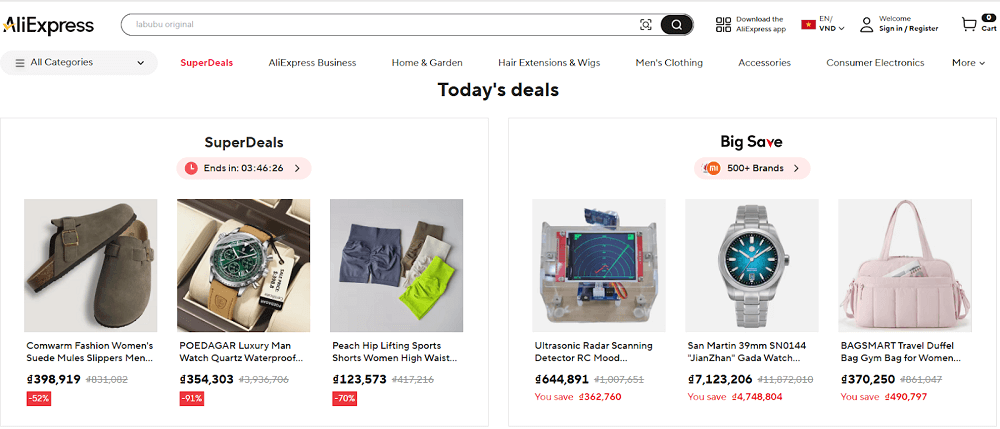The image size is (1000, 429).
Task: Open the POEDAGAR green watch thumbnail
Action: (x=243, y=265)
